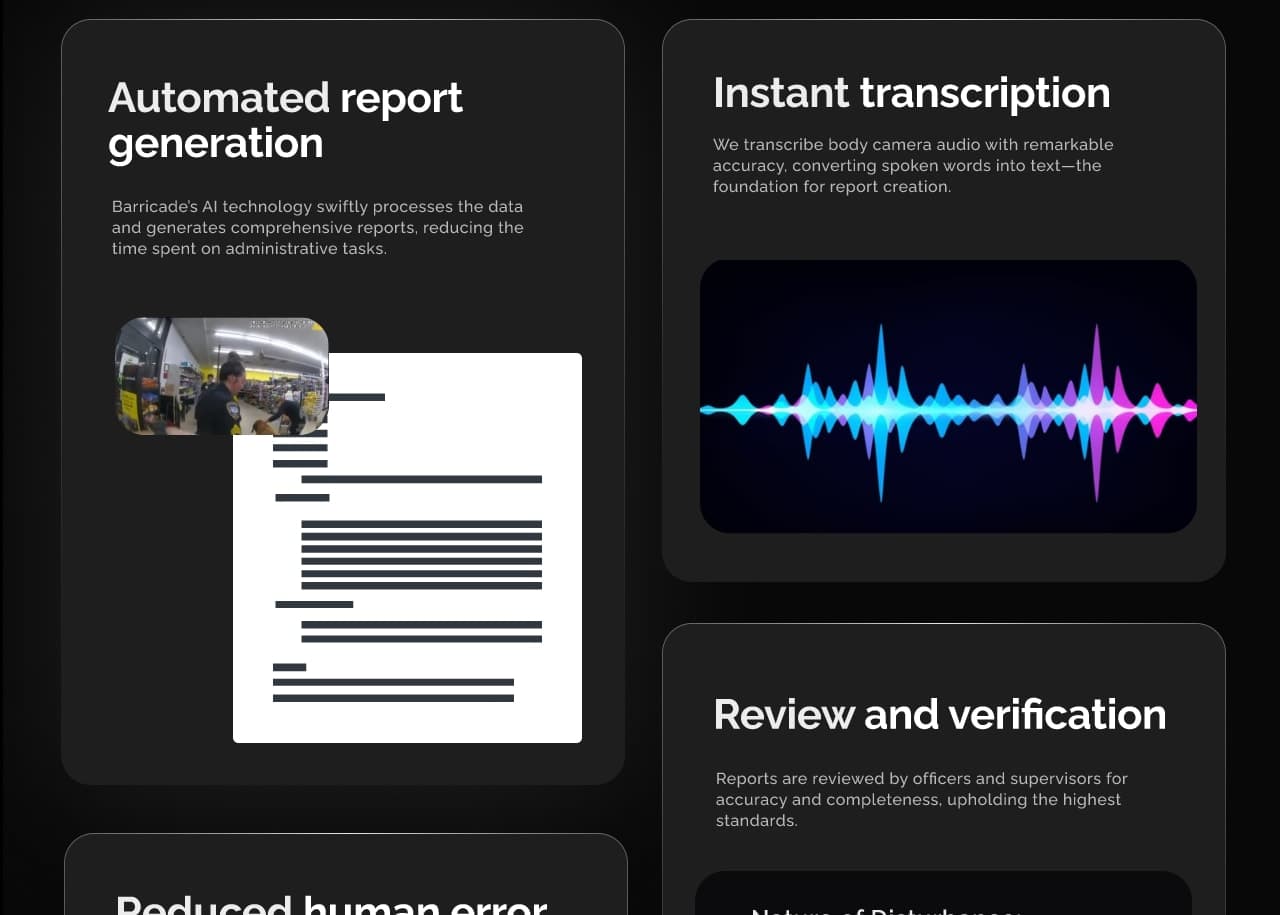Open the 'Reduced human error' heading
The image size is (1280, 915).
331,903
